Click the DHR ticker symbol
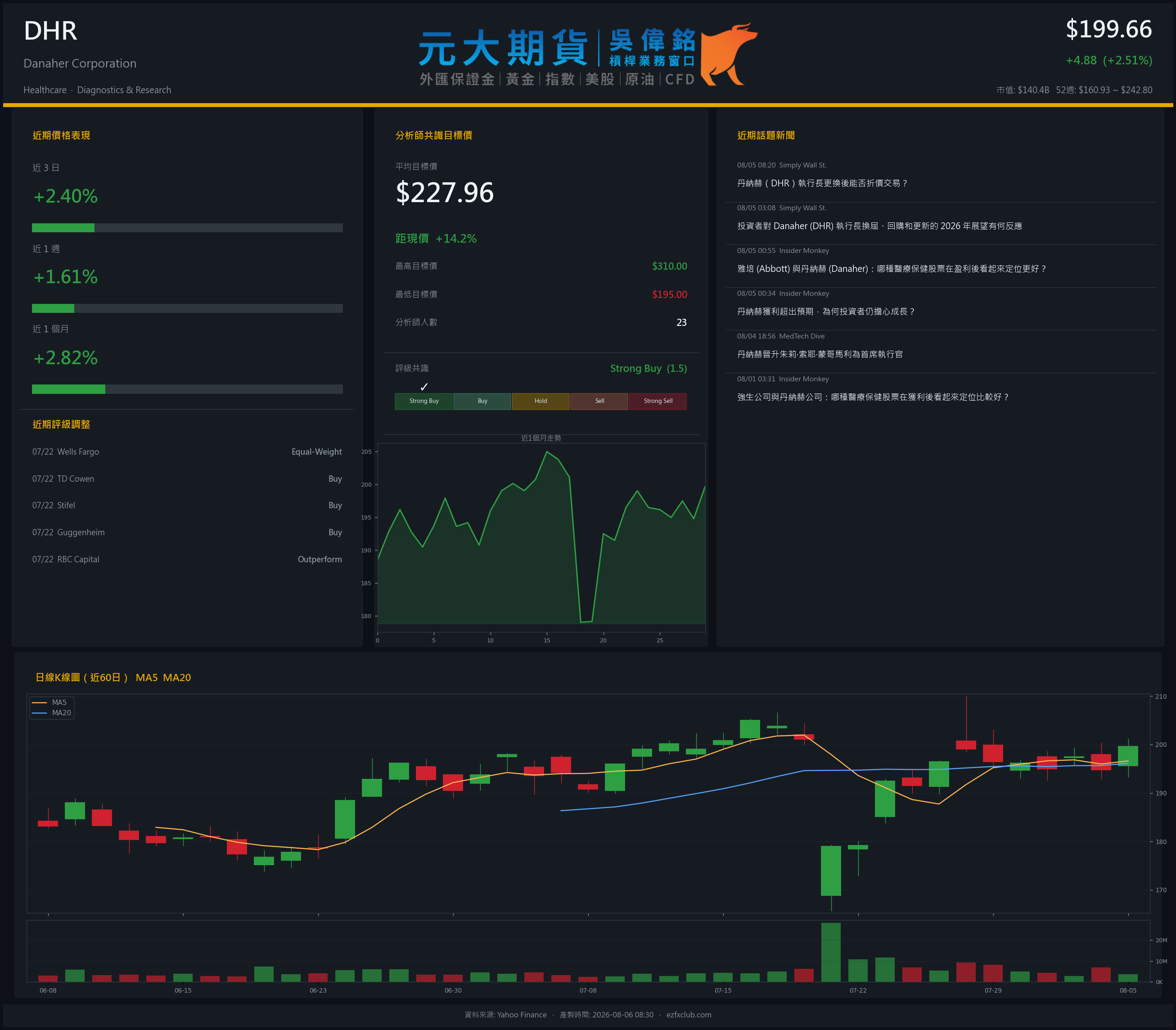 50,31
